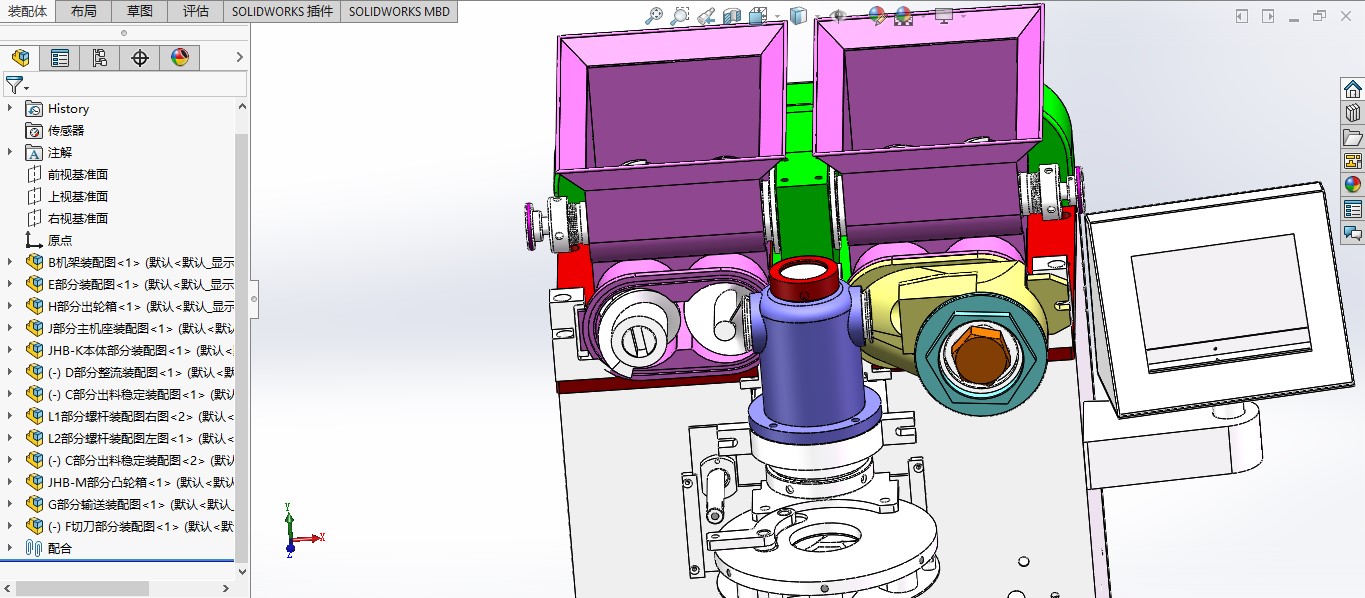The width and height of the screenshot is (1365, 598).
Task: Click the View Orientation cube icon
Action: click(757, 15)
